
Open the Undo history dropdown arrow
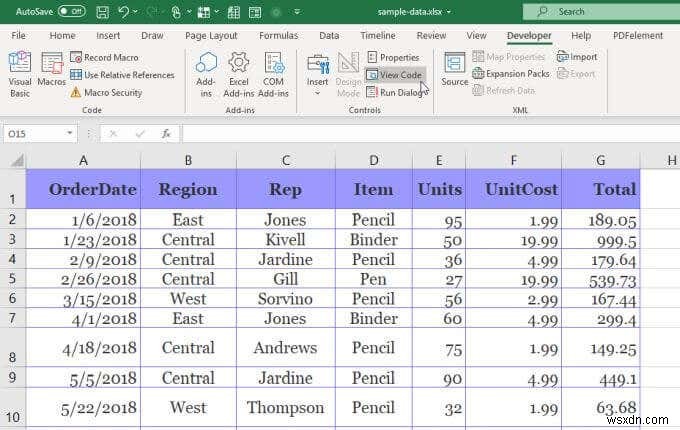point(136,12)
